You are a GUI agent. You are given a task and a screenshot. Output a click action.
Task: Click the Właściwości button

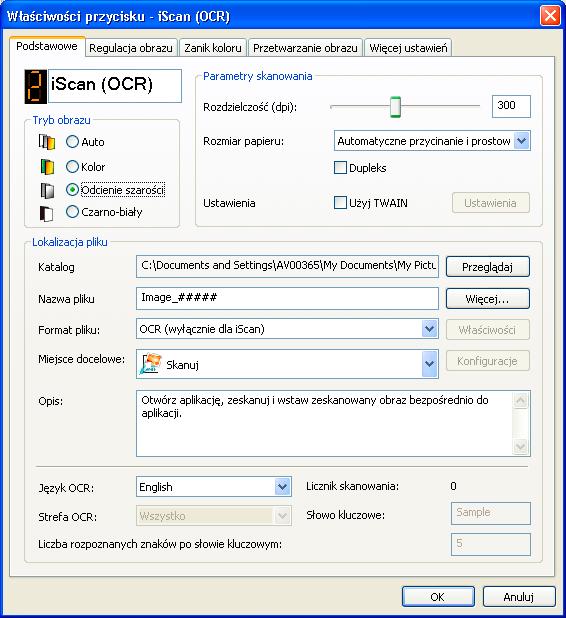pyautogui.click(x=488, y=329)
